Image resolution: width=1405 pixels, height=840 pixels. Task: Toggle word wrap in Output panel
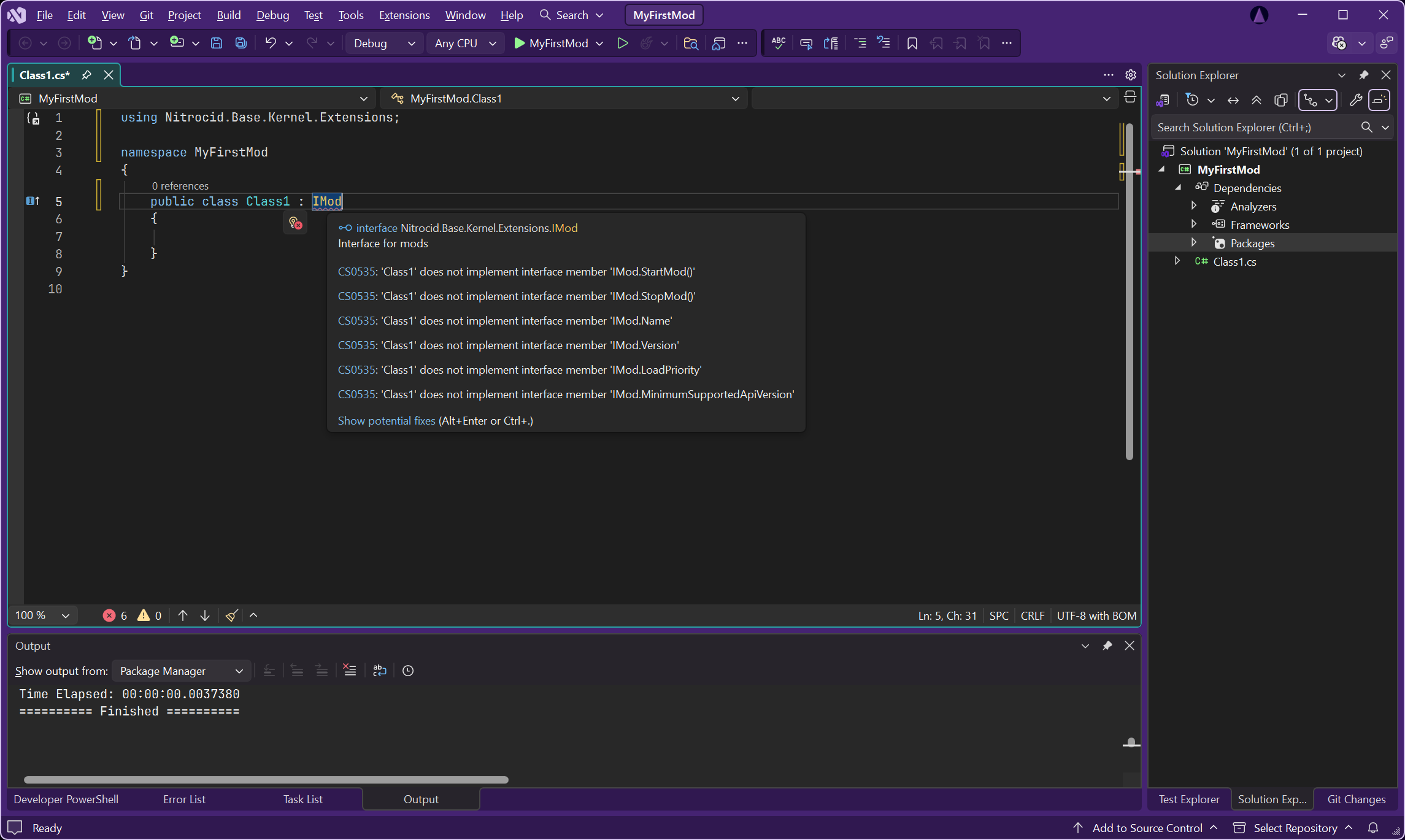coord(380,671)
